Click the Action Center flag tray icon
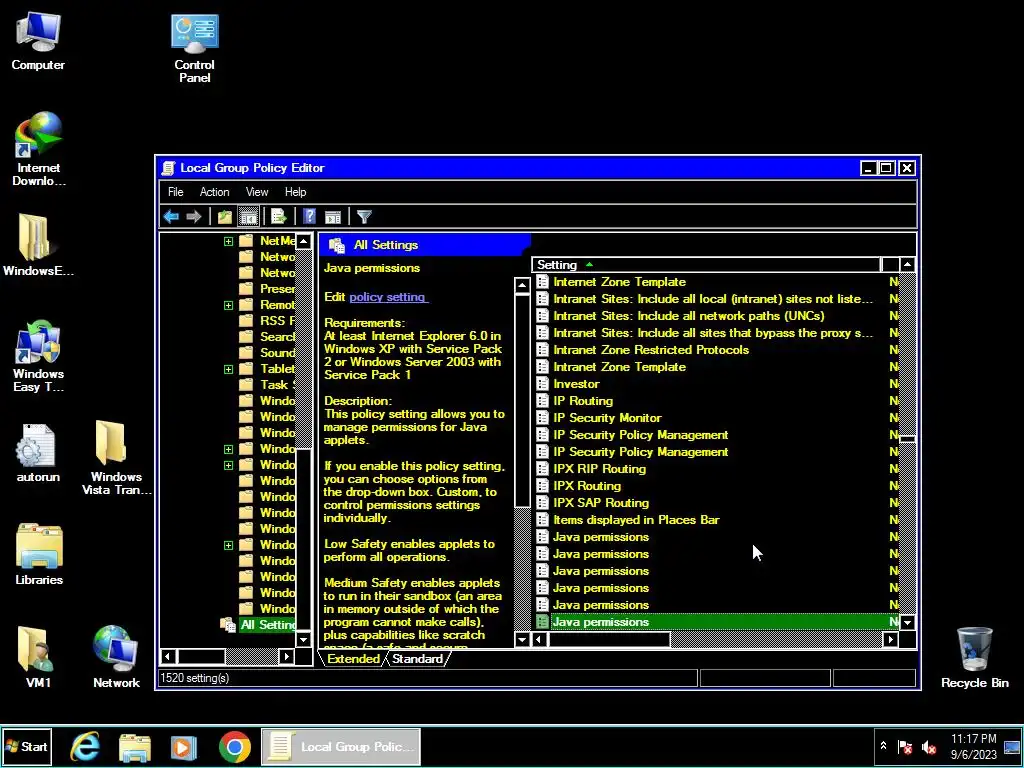This screenshot has width=1024, height=768. point(904,747)
